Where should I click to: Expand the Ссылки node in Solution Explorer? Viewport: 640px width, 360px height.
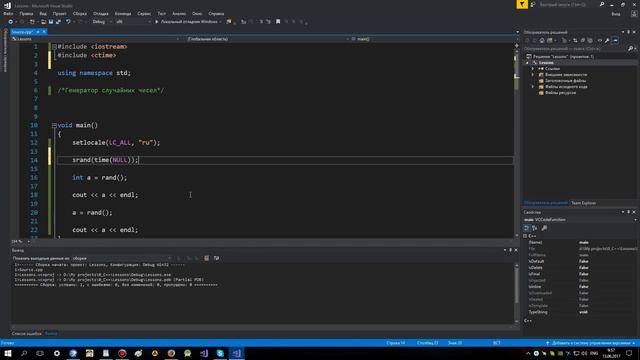point(533,69)
